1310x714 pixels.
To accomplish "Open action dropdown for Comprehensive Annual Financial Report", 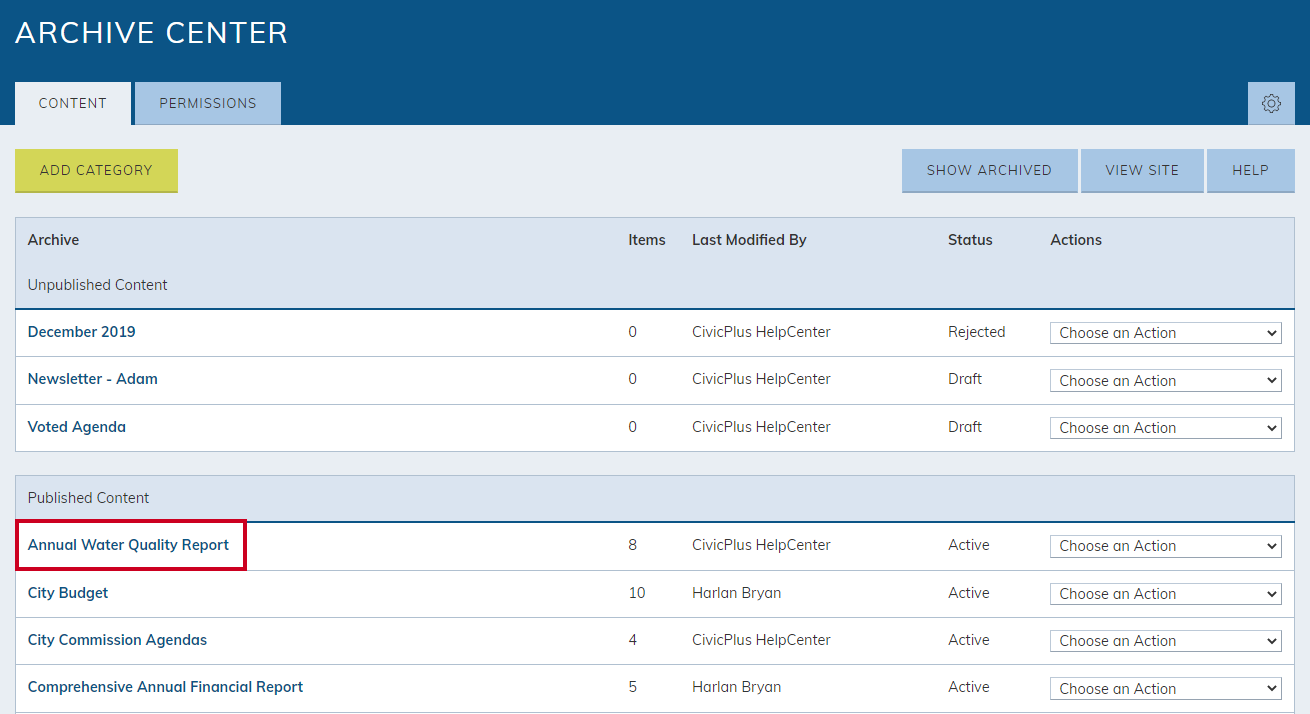I will pyautogui.click(x=1166, y=688).
